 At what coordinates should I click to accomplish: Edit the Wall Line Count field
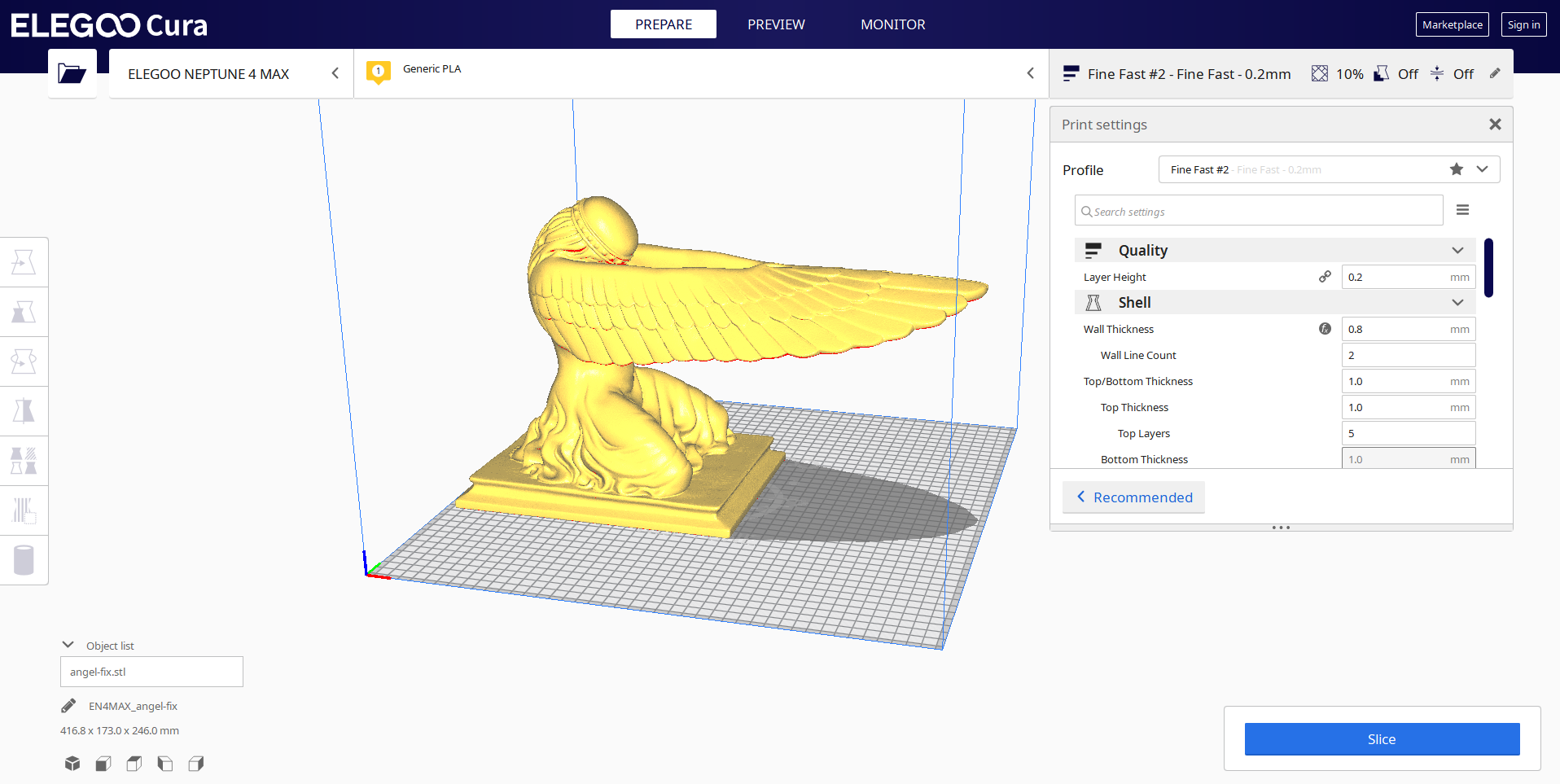click(x=1409, y=355)
